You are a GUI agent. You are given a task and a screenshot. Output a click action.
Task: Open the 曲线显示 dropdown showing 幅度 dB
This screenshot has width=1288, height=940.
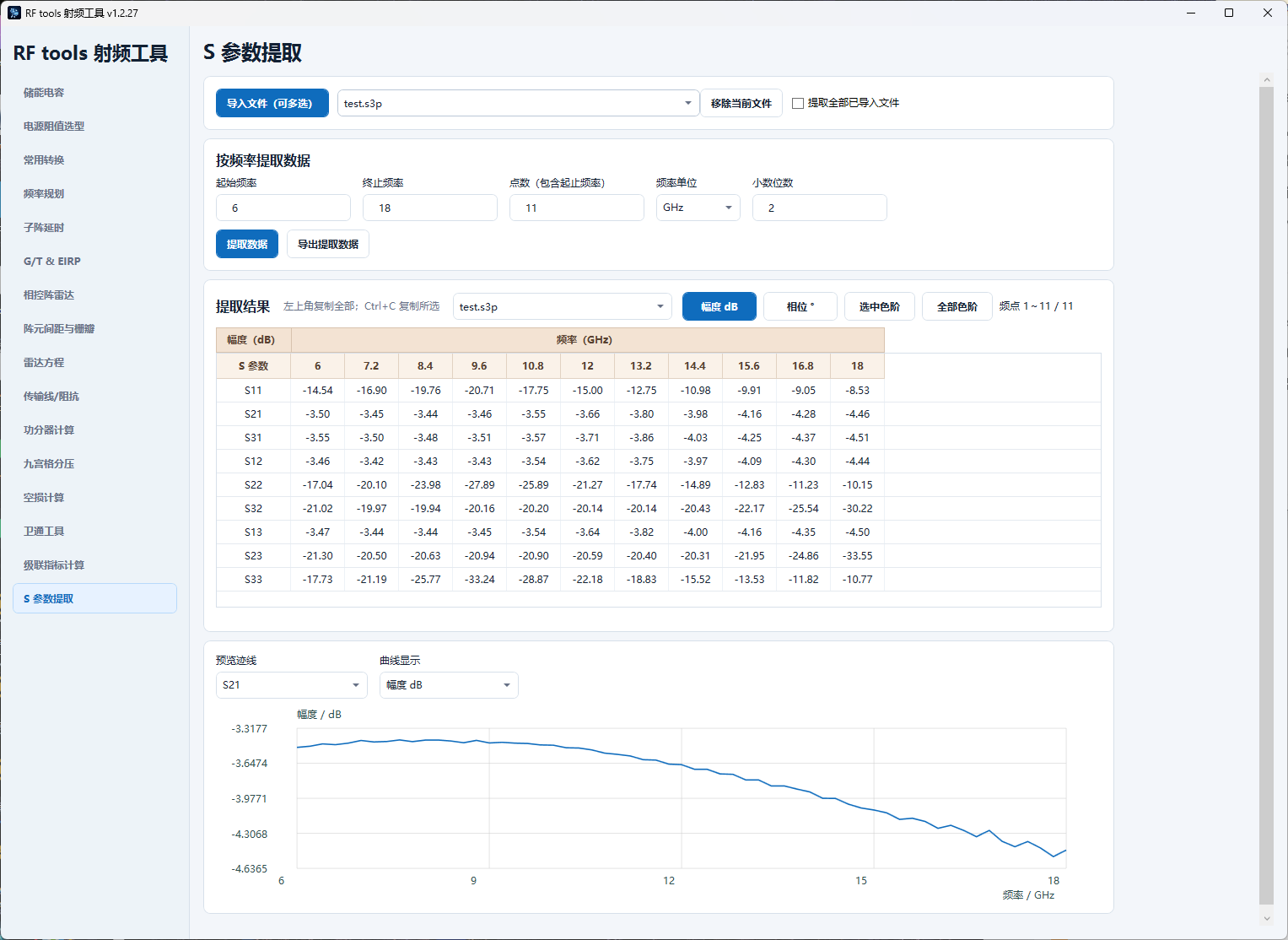click(449, 685)
